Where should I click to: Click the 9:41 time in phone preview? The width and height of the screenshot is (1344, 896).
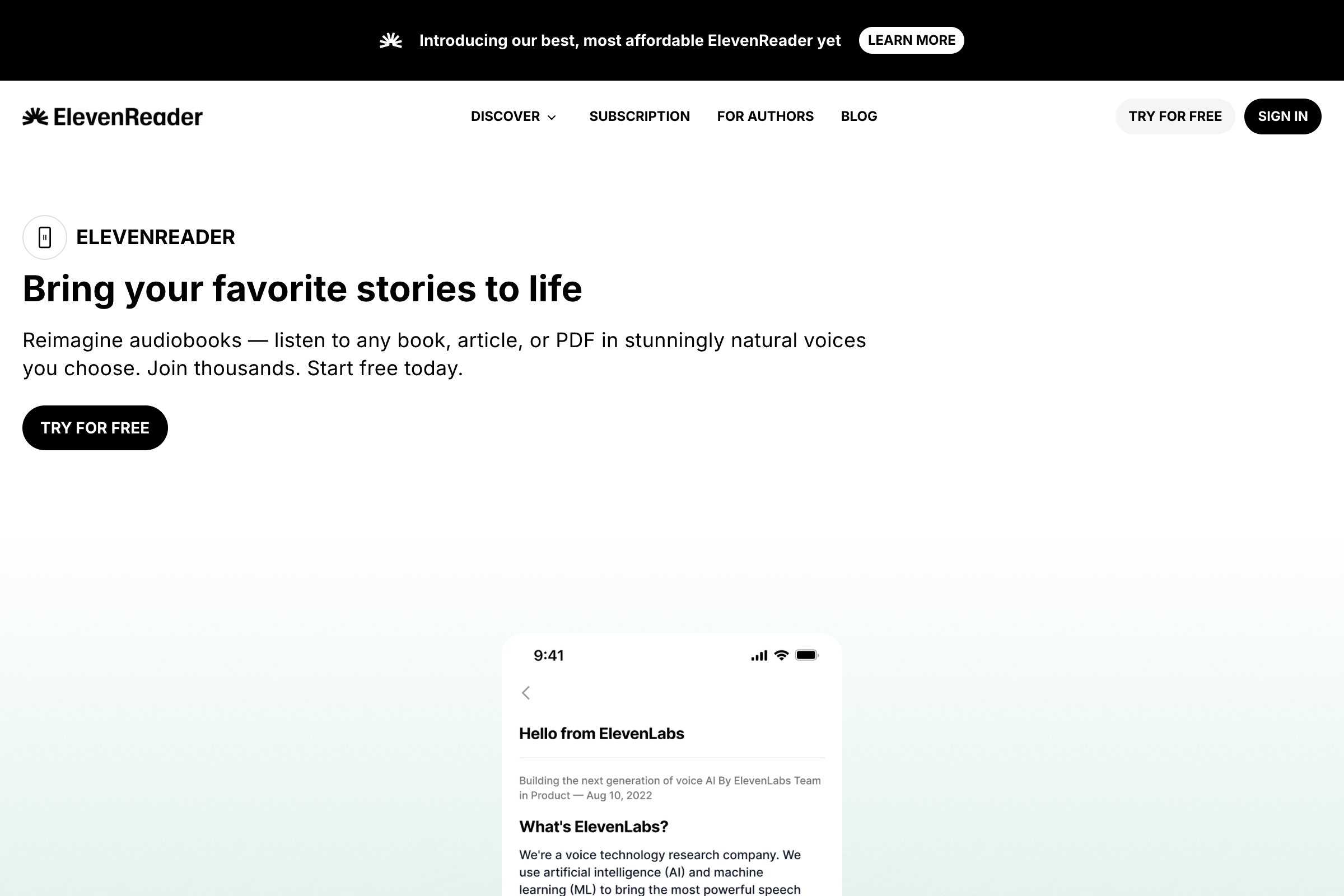(x=549, y=655)
